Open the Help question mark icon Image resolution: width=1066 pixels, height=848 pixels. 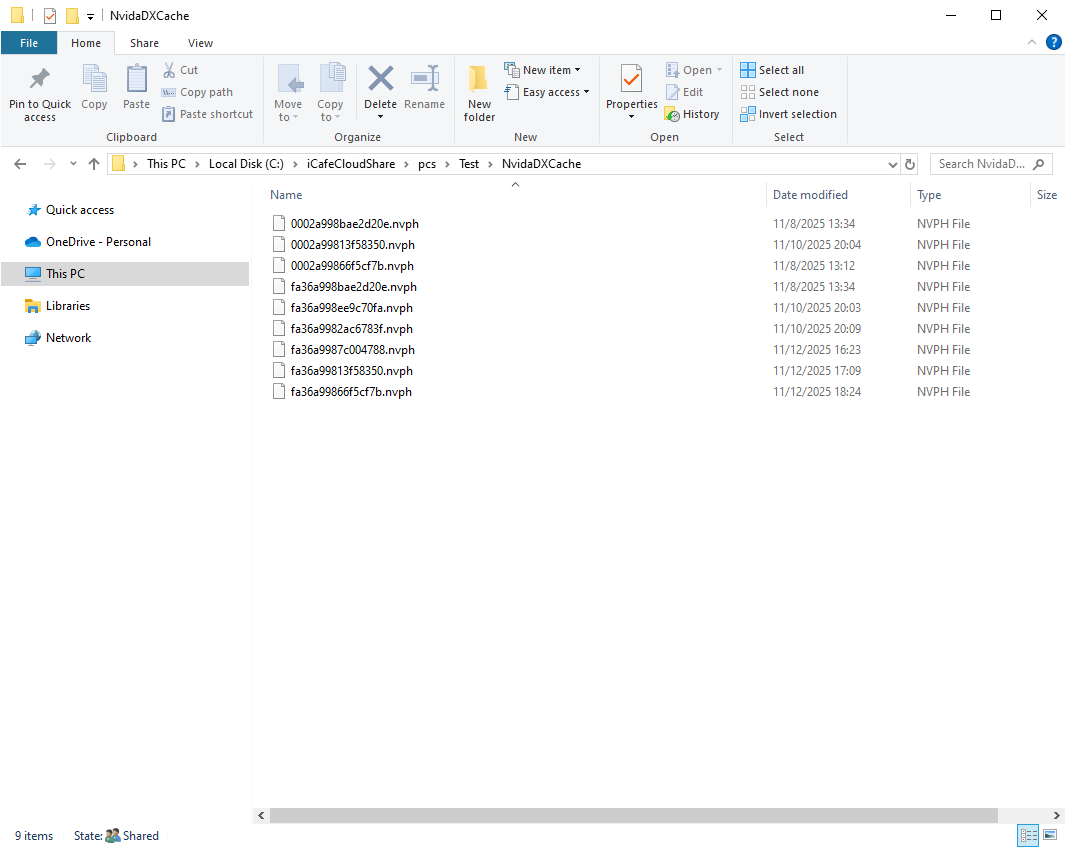point(1053,42)
